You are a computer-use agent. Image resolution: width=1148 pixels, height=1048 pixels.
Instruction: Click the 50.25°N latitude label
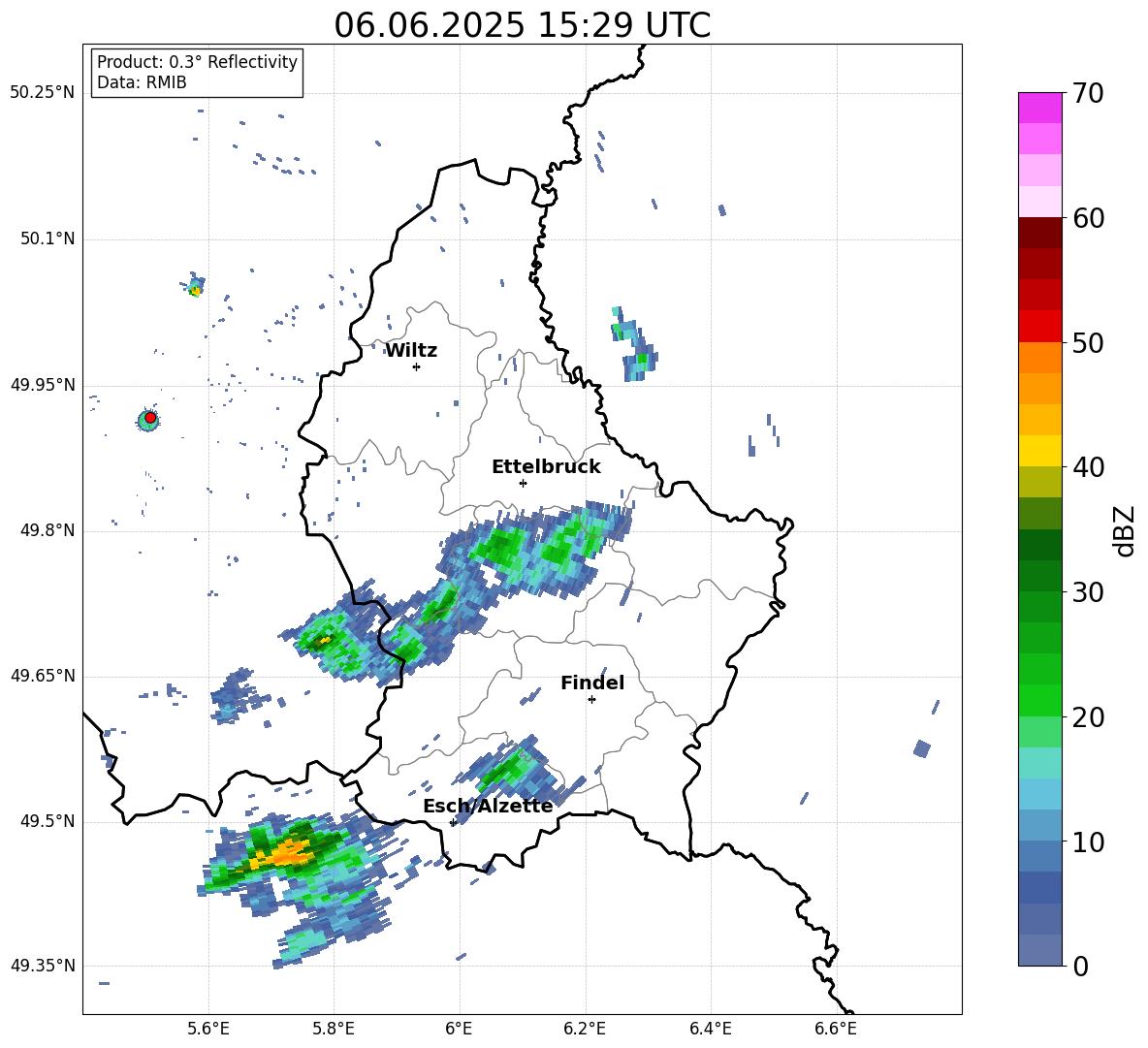43,92
